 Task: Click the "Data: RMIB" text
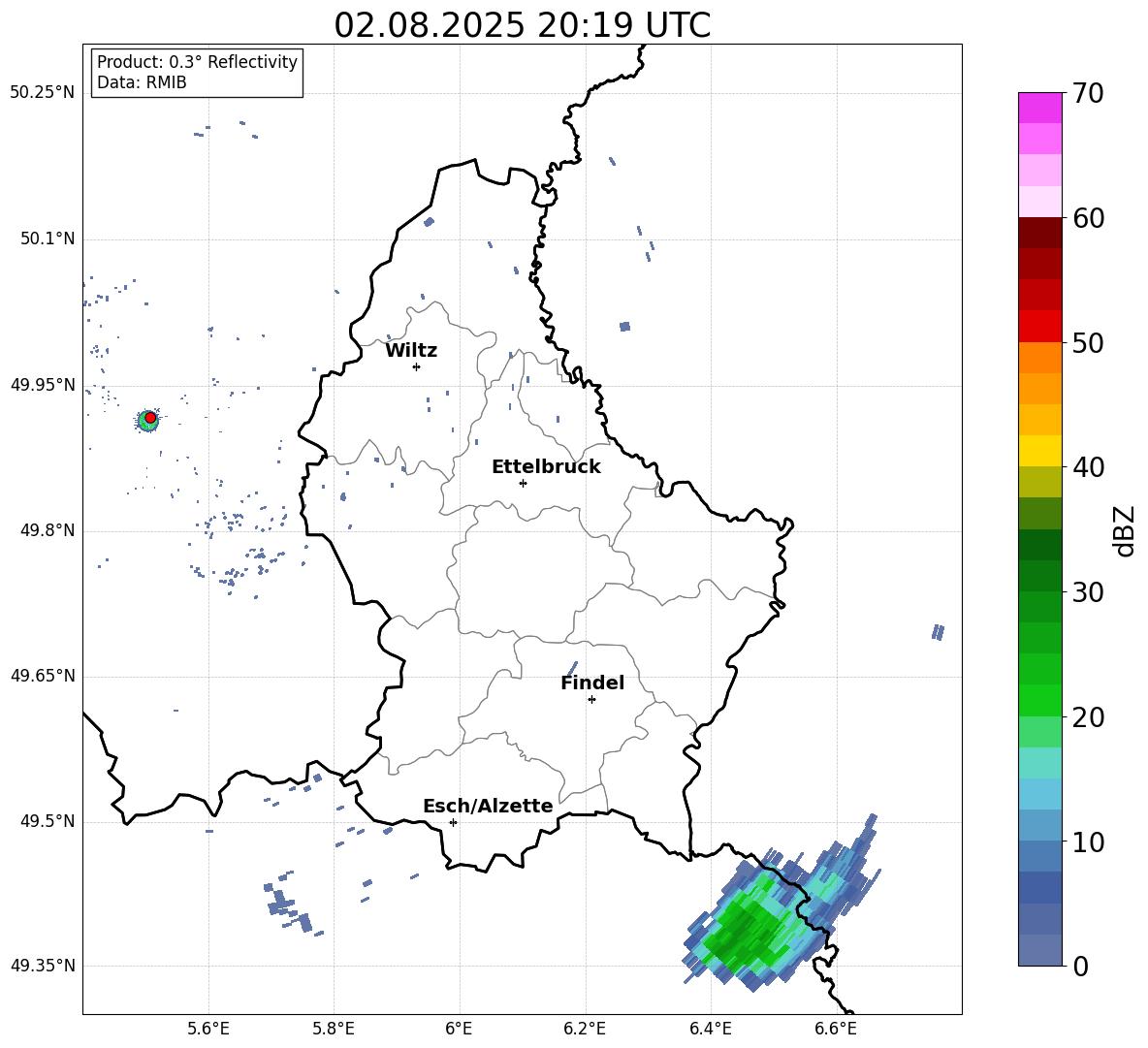tap(142, 82)
